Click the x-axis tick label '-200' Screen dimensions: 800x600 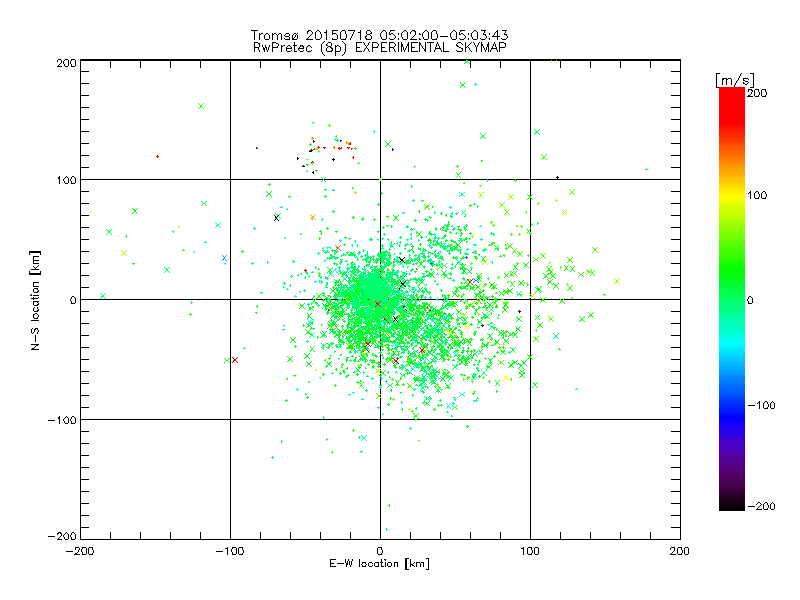coord(80,551)
